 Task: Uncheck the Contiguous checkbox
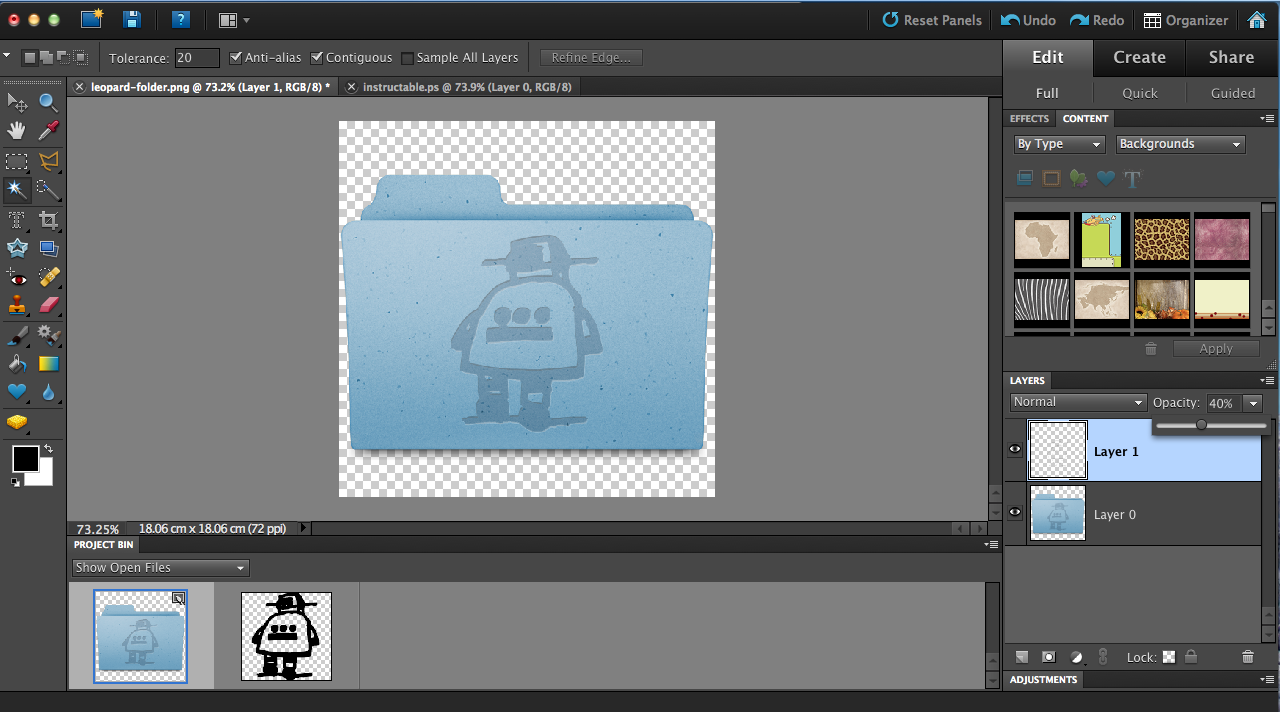317,58
